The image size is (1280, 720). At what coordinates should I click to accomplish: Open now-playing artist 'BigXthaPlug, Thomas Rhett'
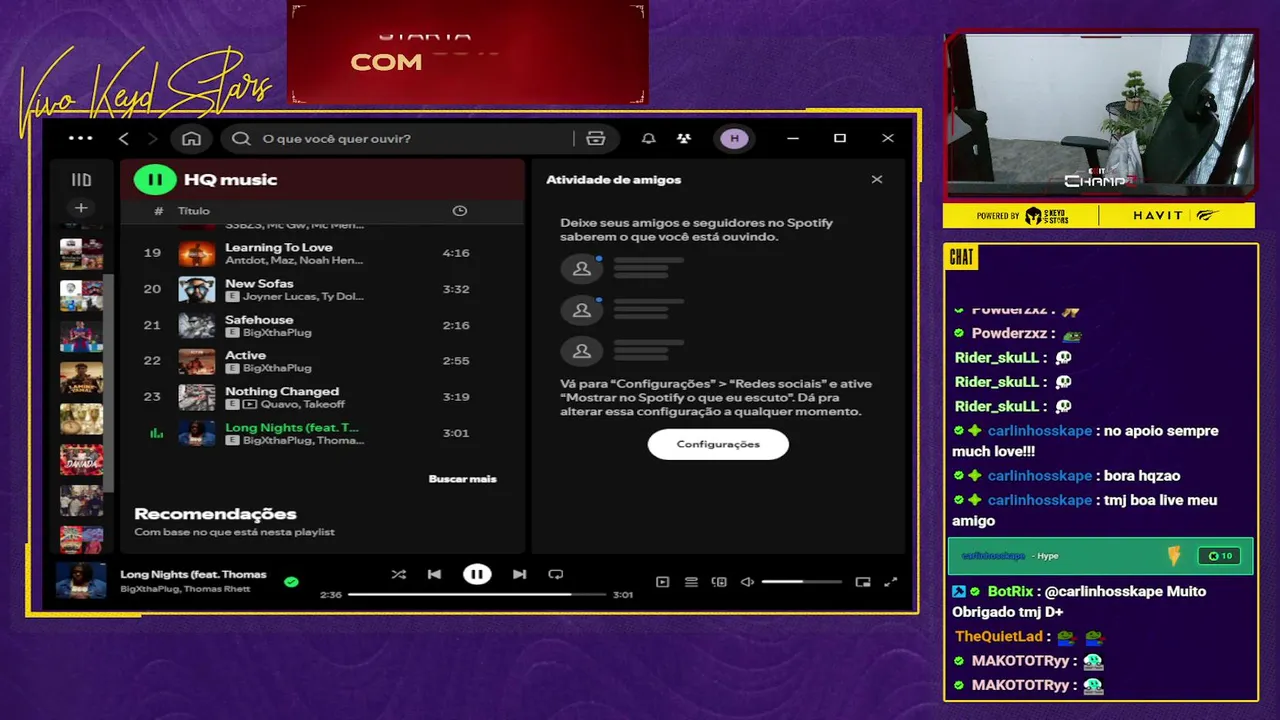186,589
